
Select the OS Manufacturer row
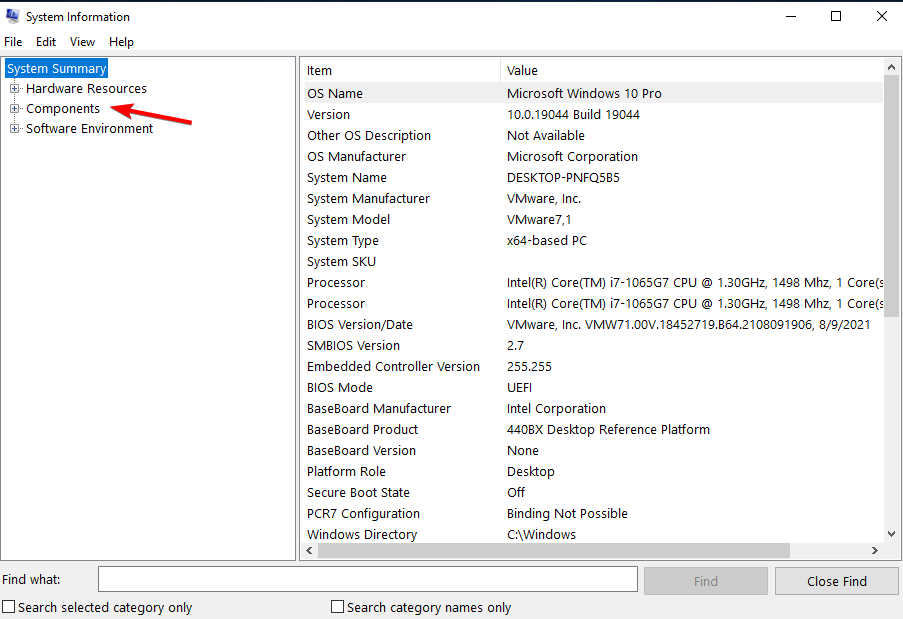click(x=594, y=157)
